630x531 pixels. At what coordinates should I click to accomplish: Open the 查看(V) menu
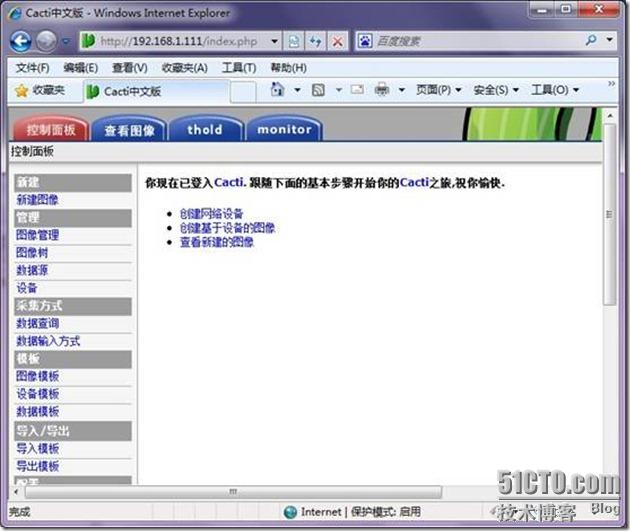[130, 68]
